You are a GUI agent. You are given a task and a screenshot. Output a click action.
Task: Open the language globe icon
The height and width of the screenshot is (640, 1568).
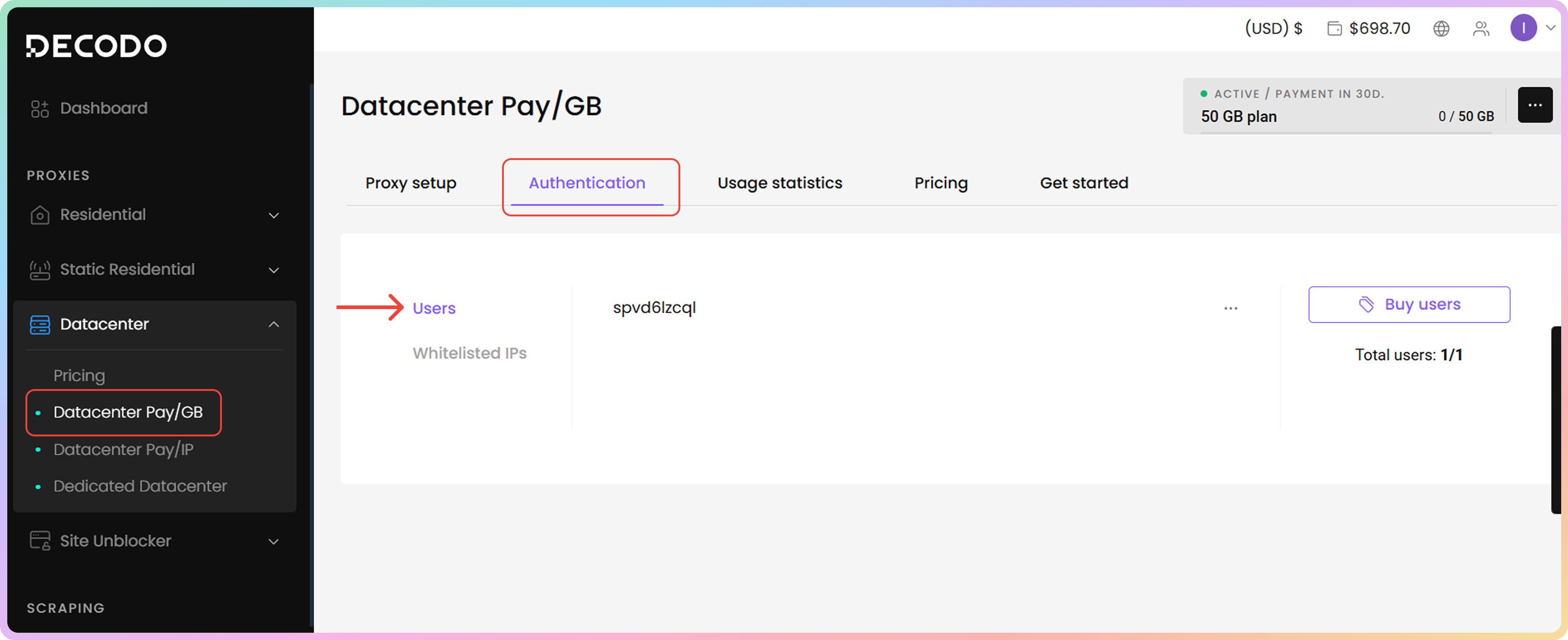[x=1441, y=29]
